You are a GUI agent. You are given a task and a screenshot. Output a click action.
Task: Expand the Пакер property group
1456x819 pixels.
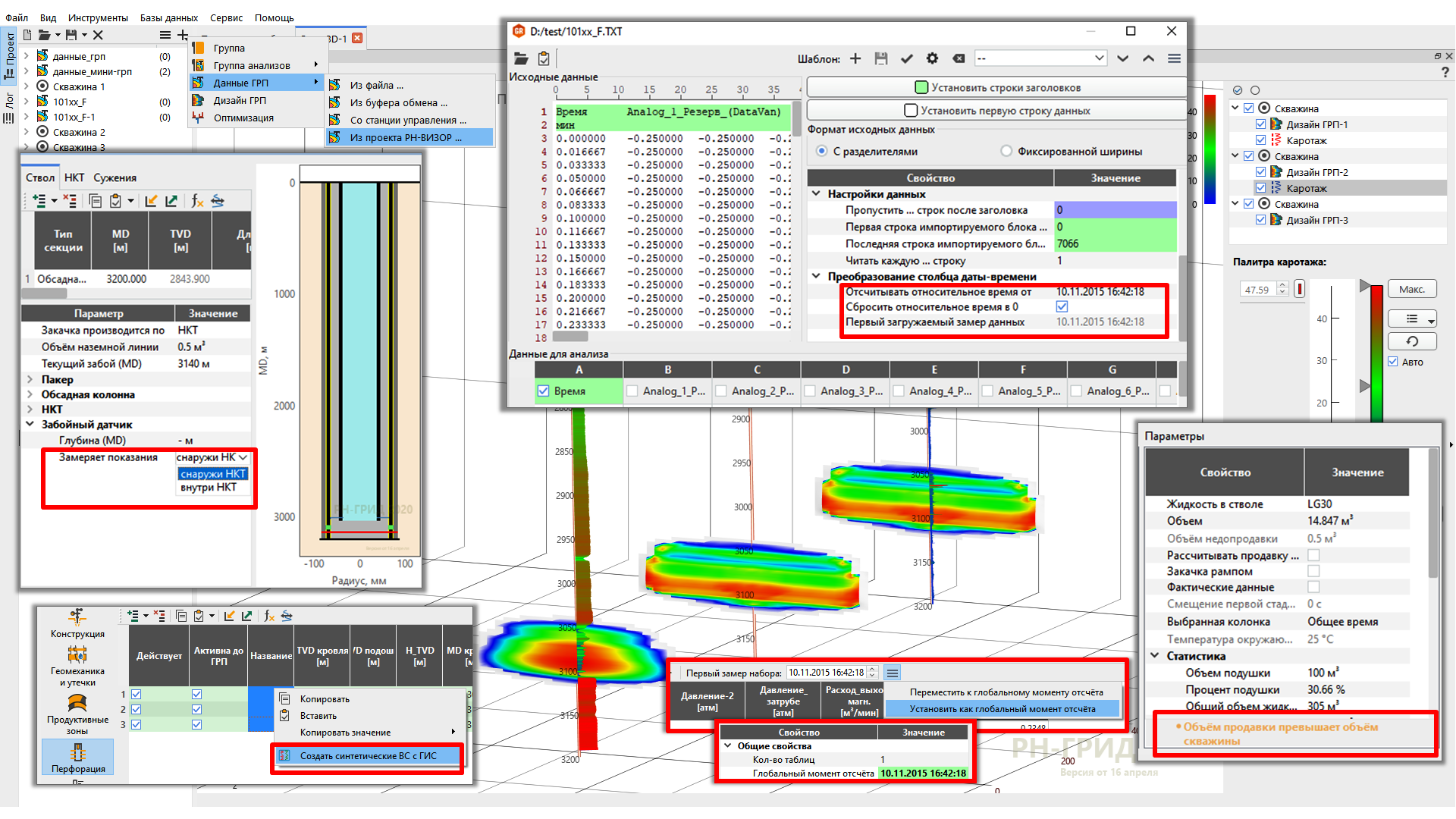(30, 379)
